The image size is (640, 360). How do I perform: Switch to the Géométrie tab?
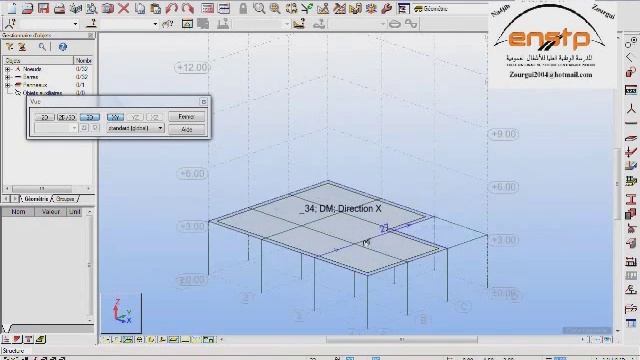pos(36,199)
